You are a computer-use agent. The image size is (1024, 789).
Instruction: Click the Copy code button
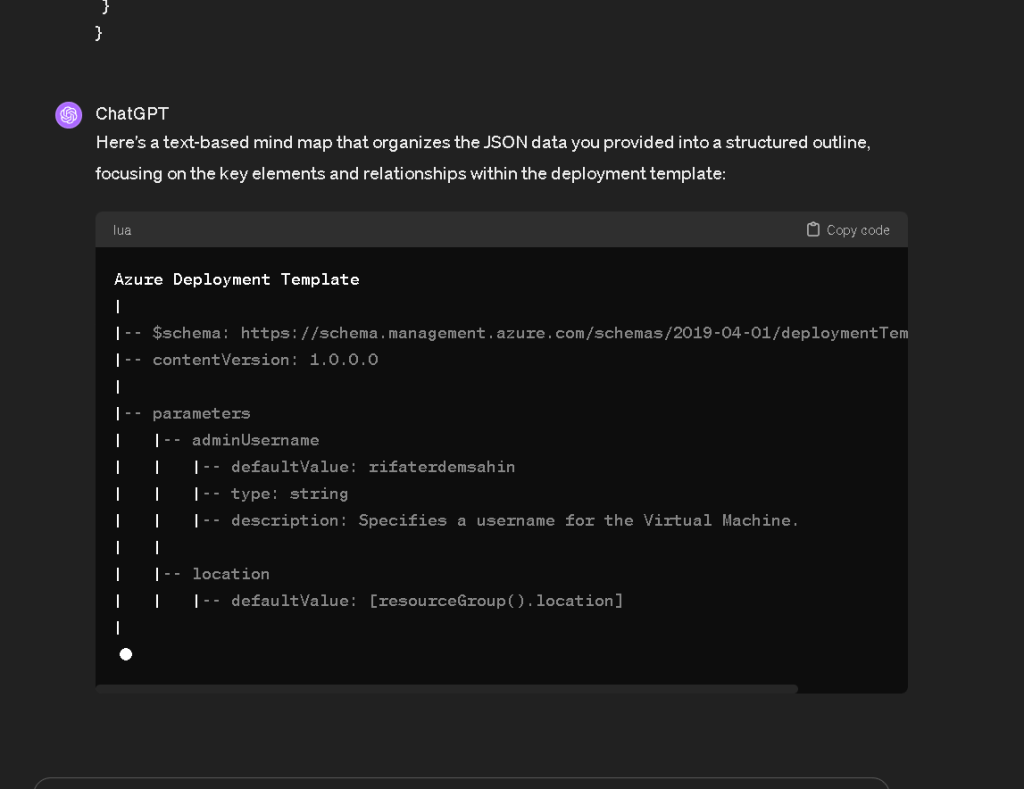pos(848,230)
